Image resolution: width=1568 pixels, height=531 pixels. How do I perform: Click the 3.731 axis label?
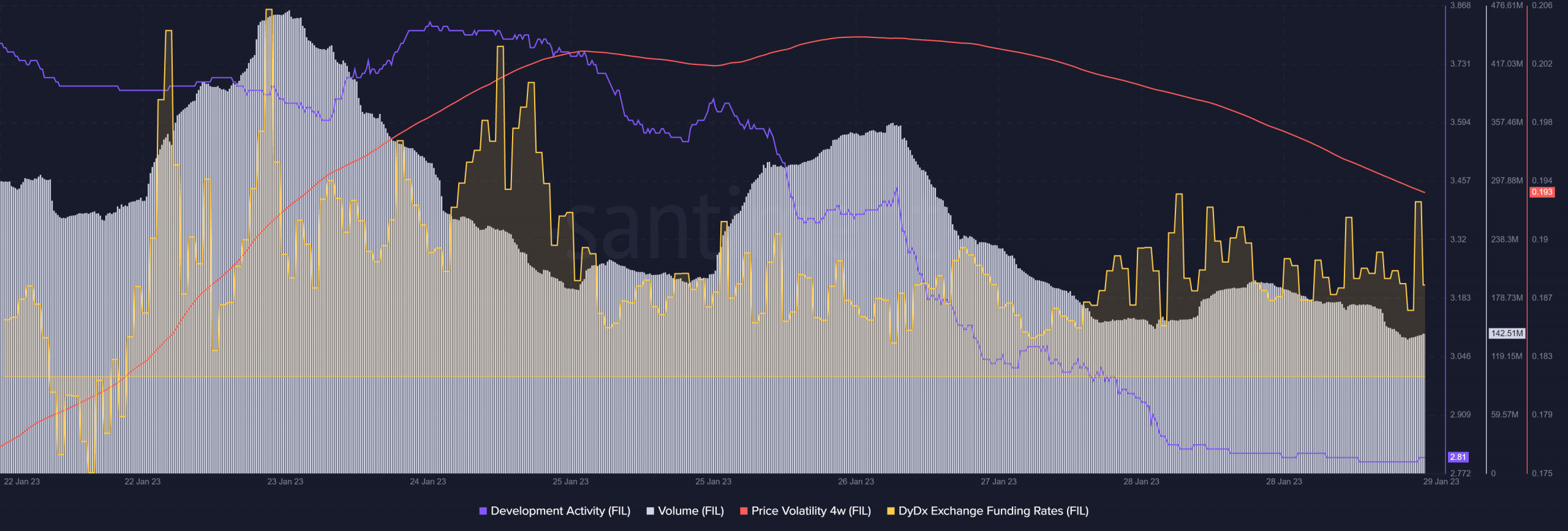coord(1460,64)
